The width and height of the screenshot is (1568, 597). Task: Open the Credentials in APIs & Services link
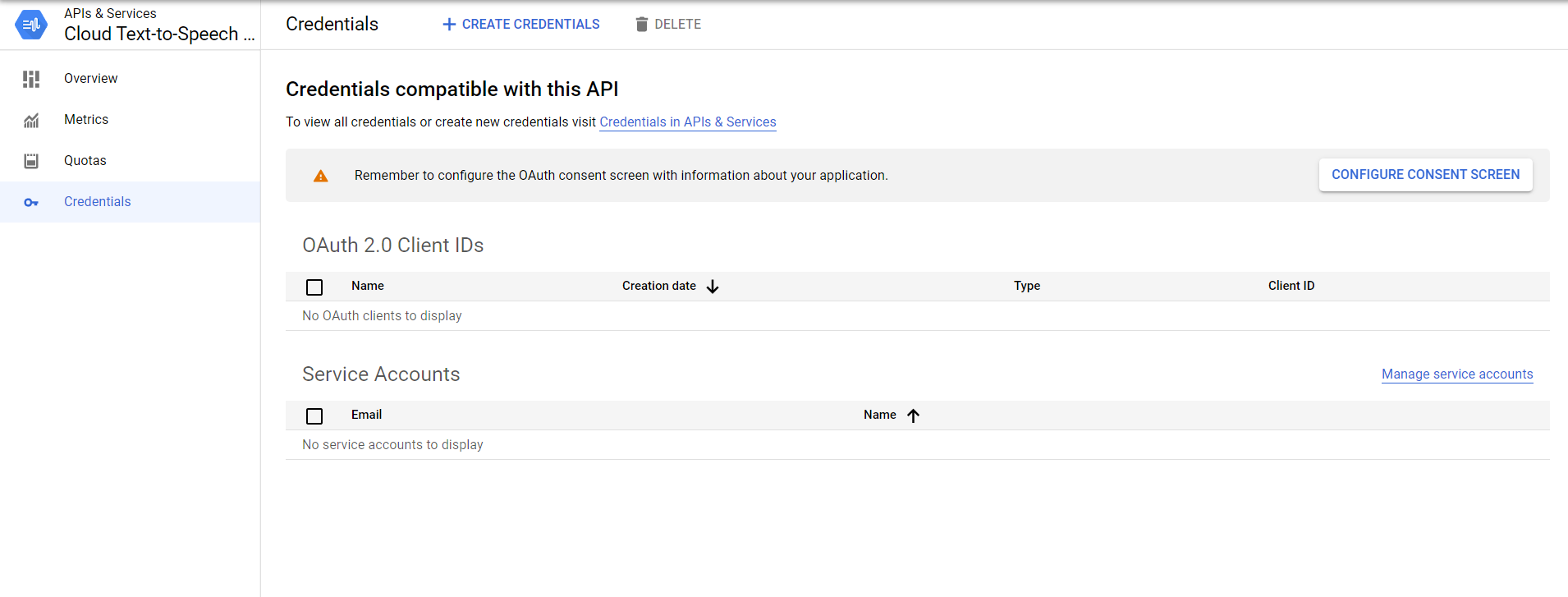click(688, 122)
